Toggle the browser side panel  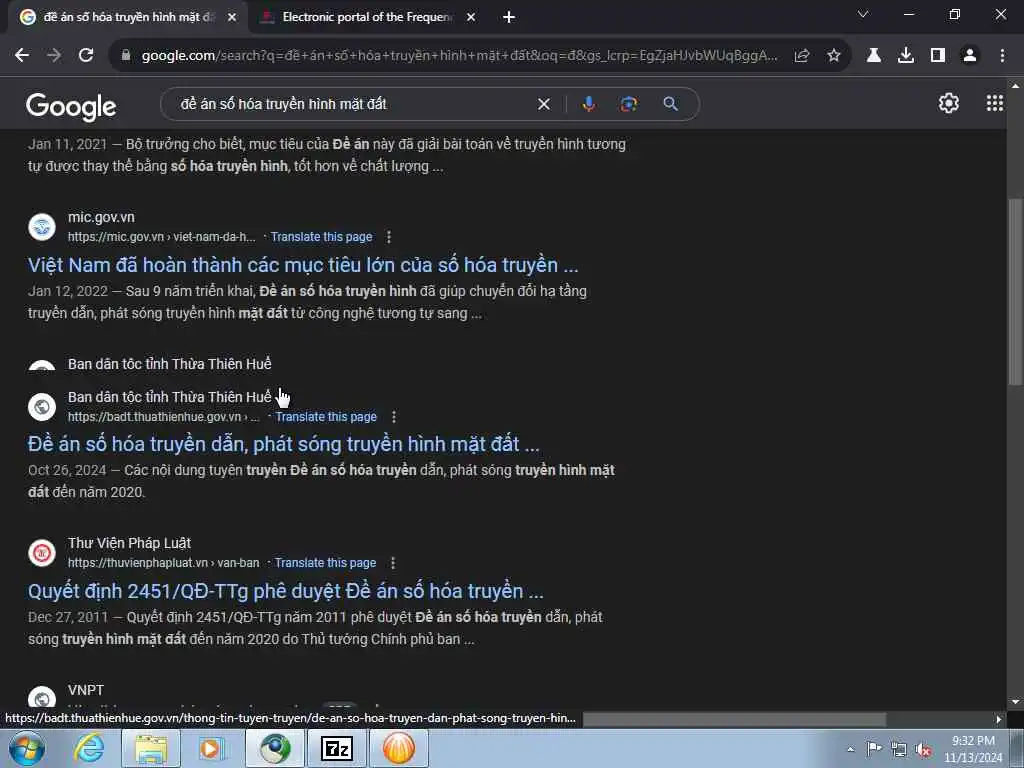pos(938,56)
